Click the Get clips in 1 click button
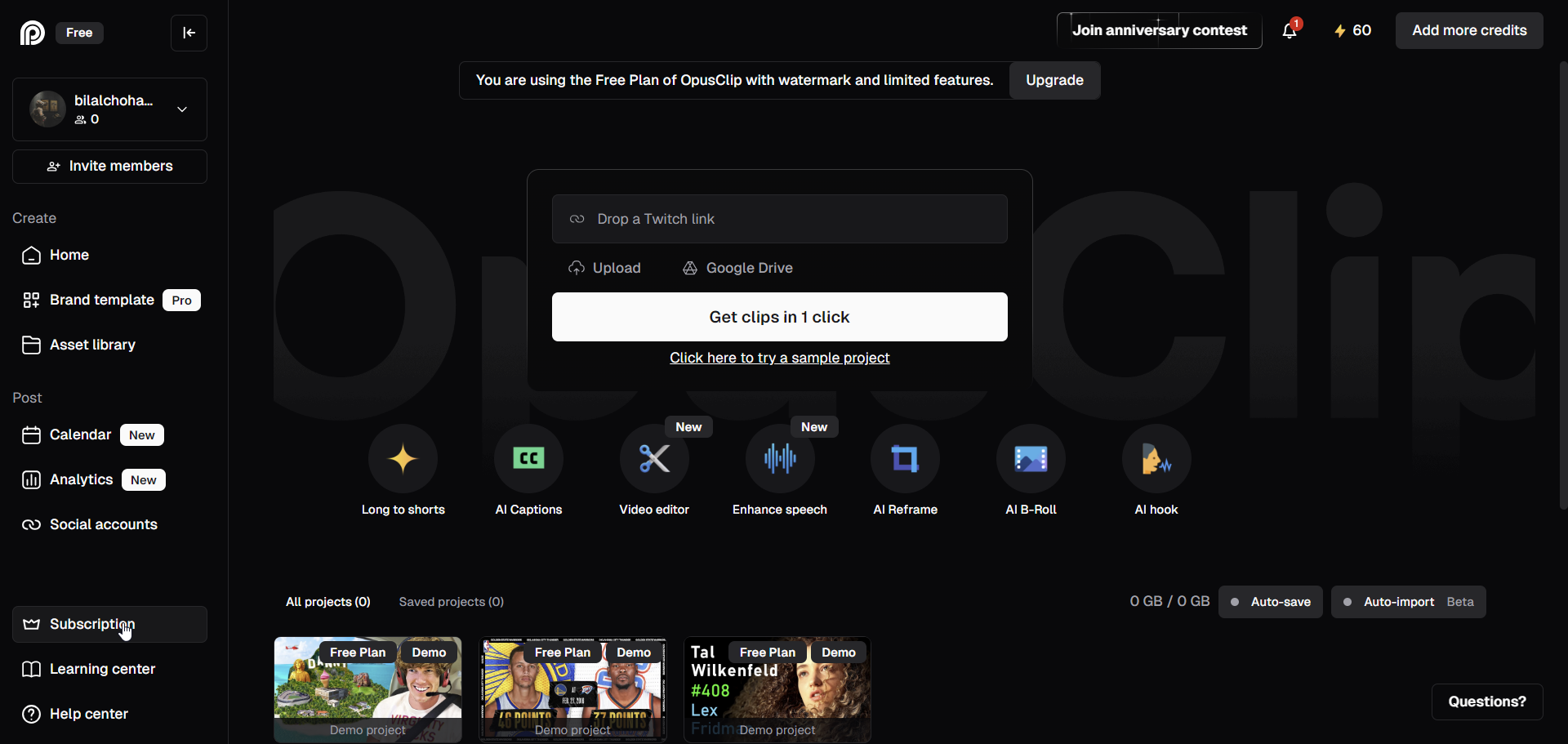1568x744 pixels. (x=779, y=317)
